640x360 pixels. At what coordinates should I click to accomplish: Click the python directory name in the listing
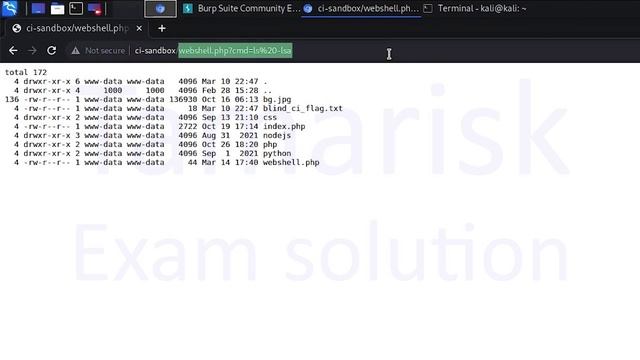point(277,153)
